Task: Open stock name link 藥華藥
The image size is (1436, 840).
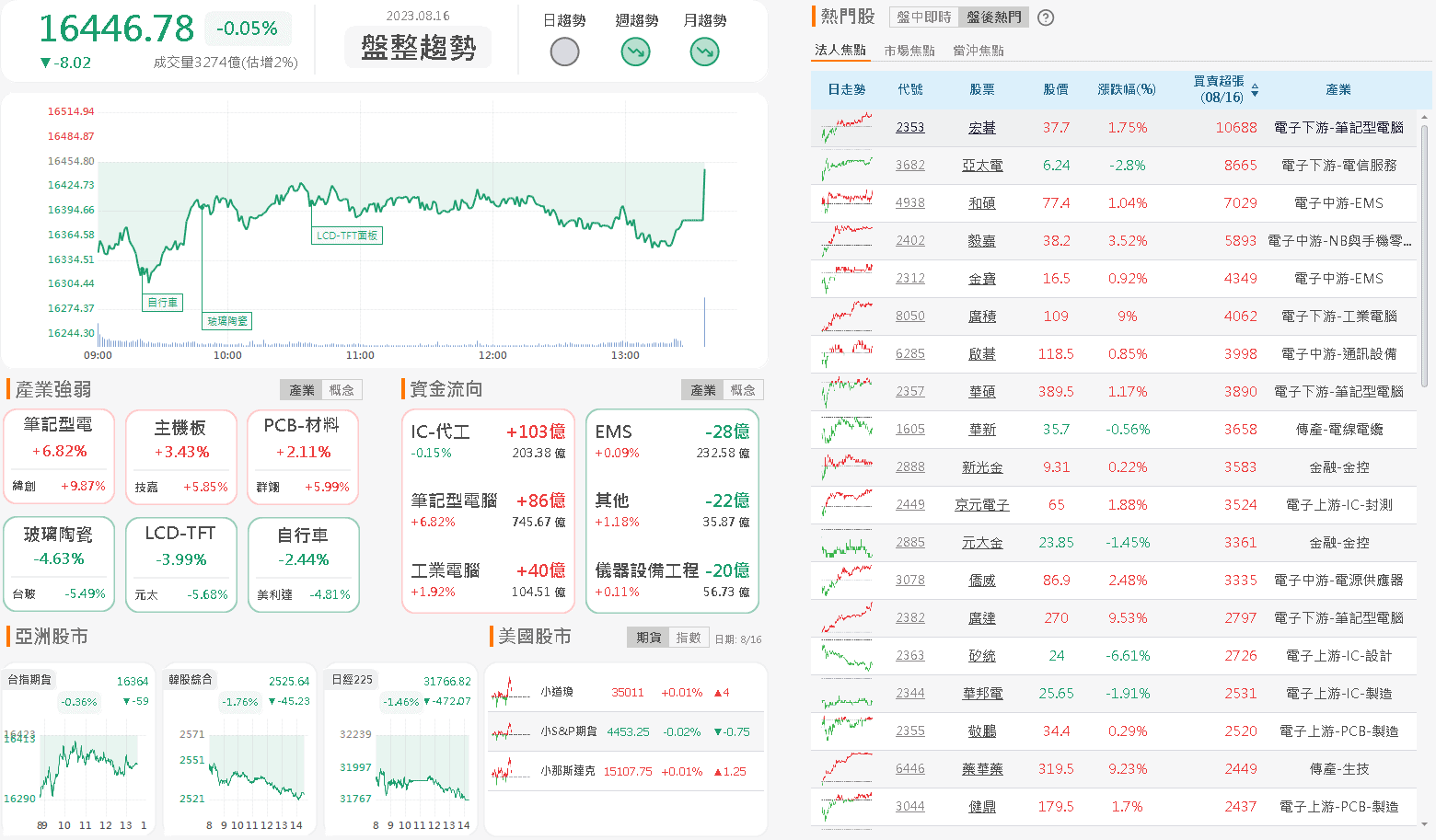Action: (982, 768)
